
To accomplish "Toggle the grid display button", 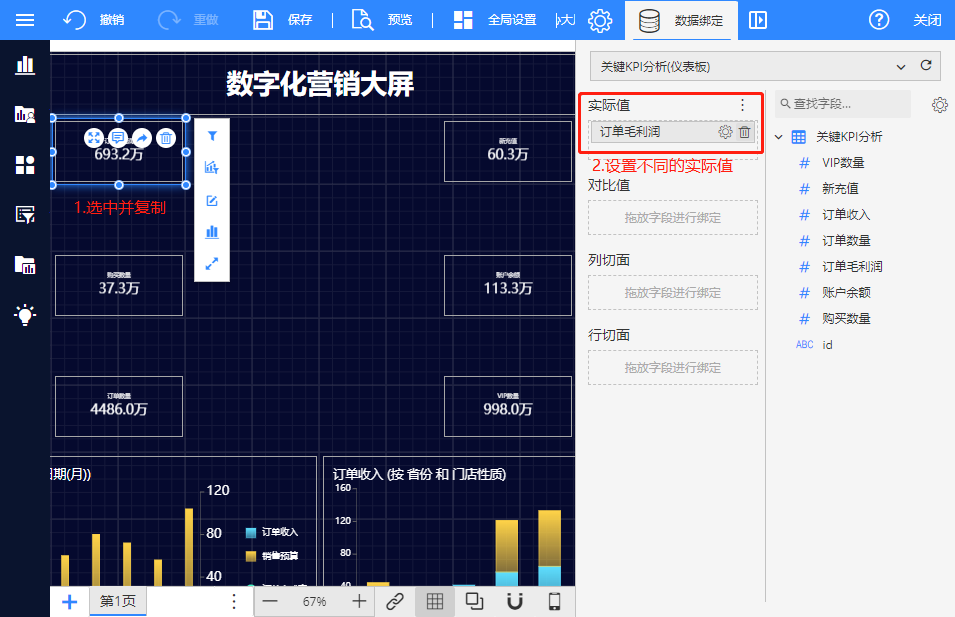I will 435,601.
